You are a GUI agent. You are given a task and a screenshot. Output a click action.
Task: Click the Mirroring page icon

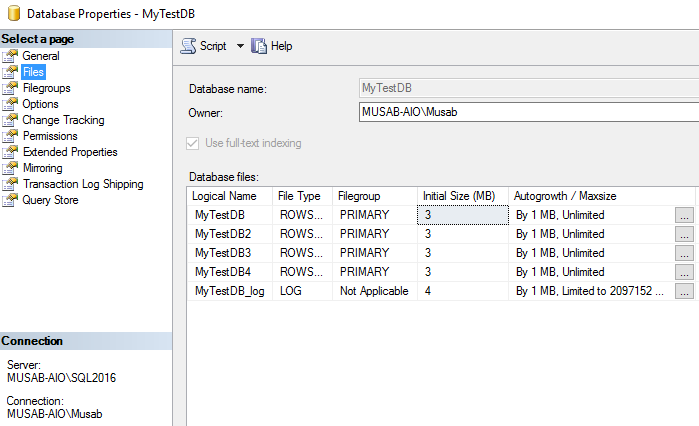(11, 168)
